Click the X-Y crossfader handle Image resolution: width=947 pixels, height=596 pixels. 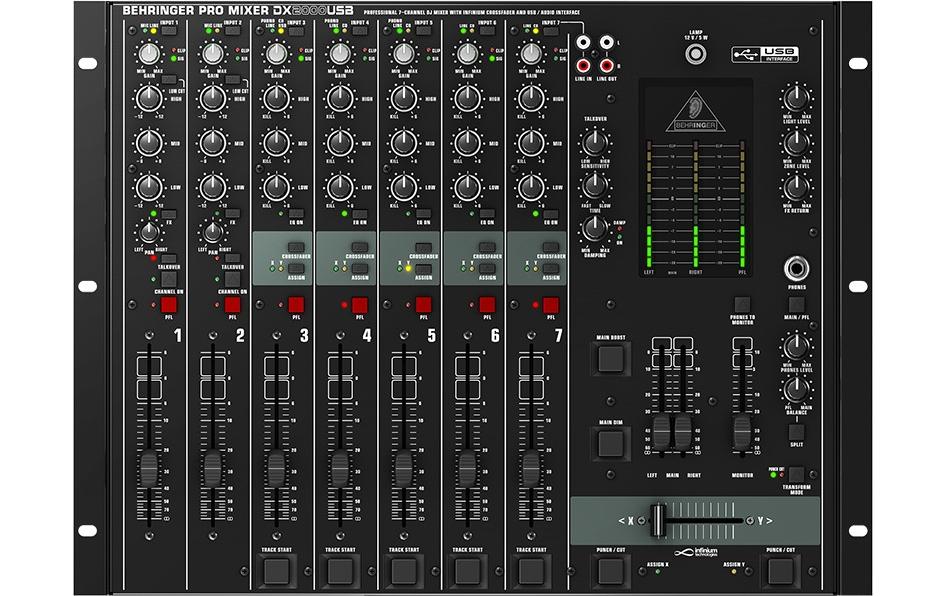click(x=658, y=520)
